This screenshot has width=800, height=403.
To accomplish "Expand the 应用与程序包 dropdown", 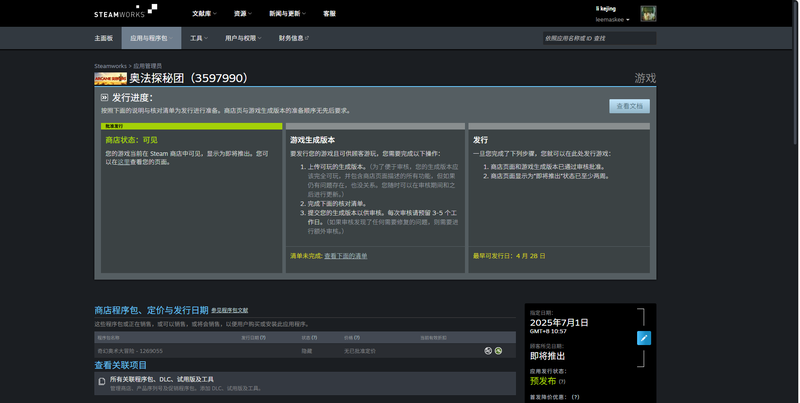I will 151,38.
